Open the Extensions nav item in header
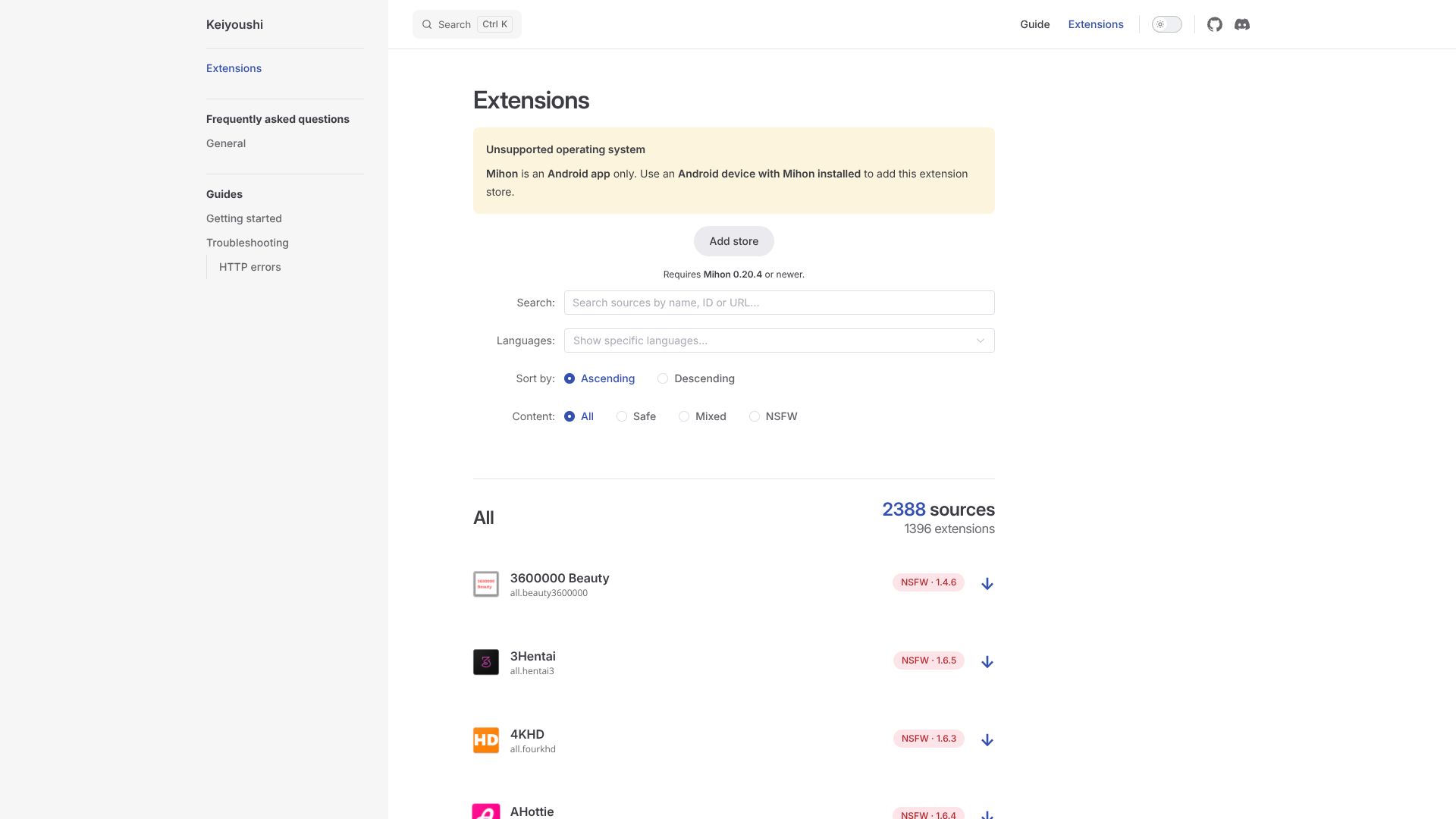Screen dimensions: 1456x819 coord(1096,24)
